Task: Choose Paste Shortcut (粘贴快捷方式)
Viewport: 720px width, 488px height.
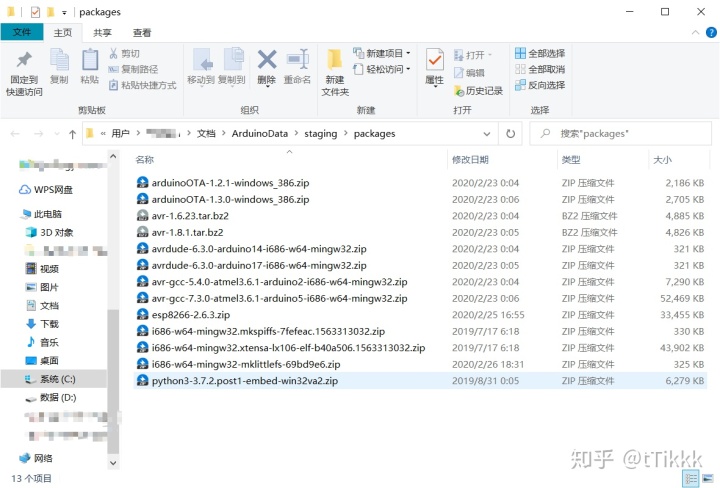Action: pyautogui.click(x=143, y=85)
